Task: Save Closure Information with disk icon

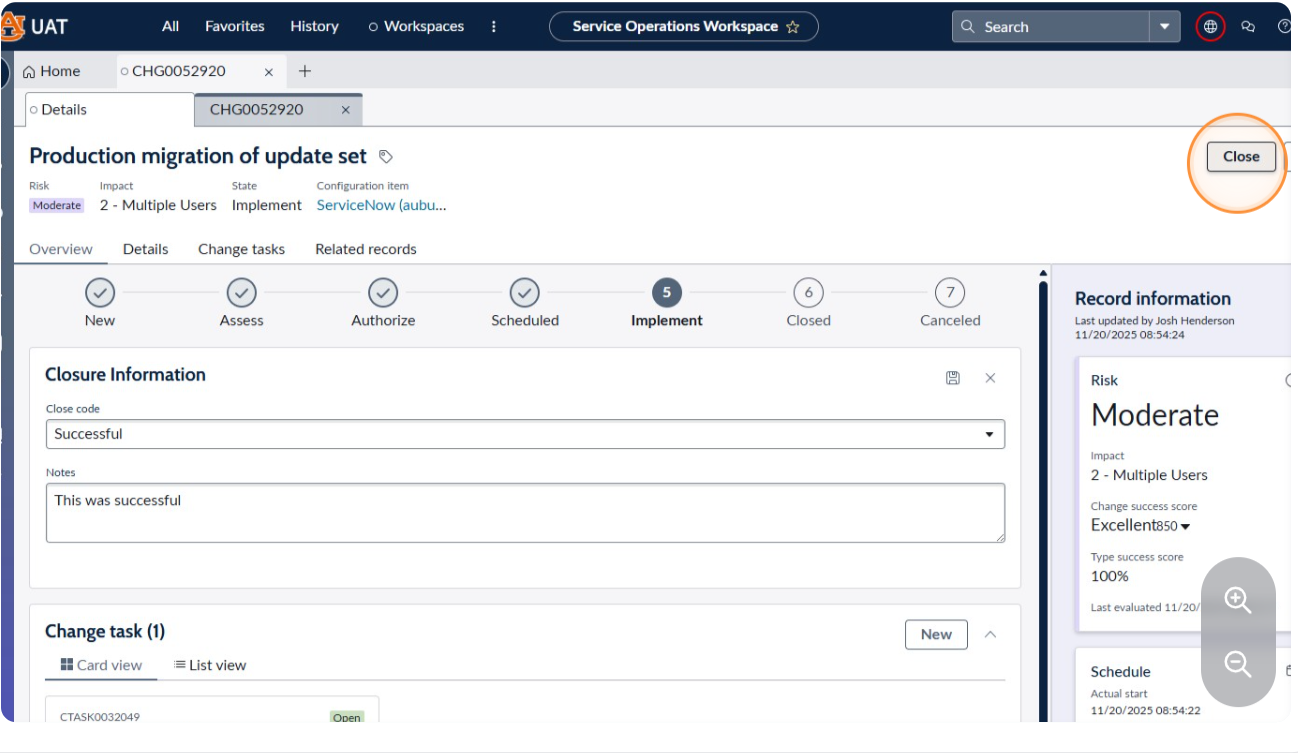Action: click(x=953, y=378)
